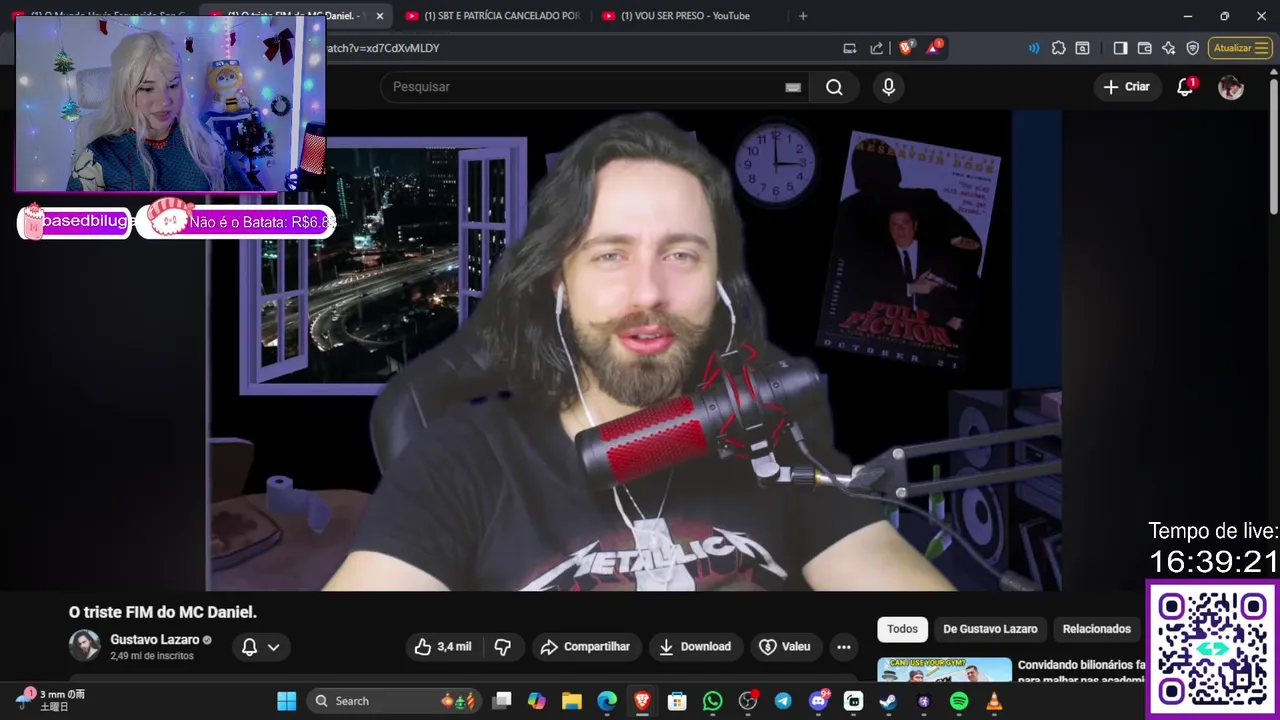Open Microsoft Edge in taskbar
1280x720 pixels.
(607, 701)
